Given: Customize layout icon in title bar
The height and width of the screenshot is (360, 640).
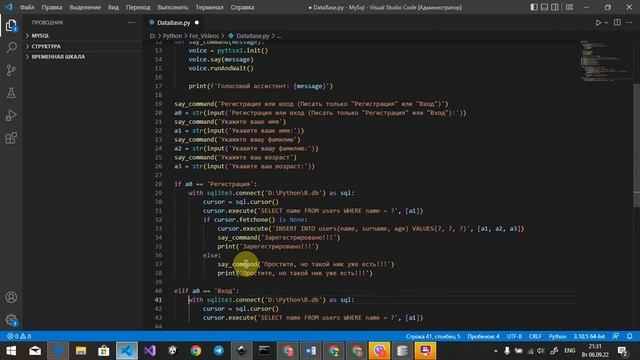Looking at the screenshot, I should (569, 7).
